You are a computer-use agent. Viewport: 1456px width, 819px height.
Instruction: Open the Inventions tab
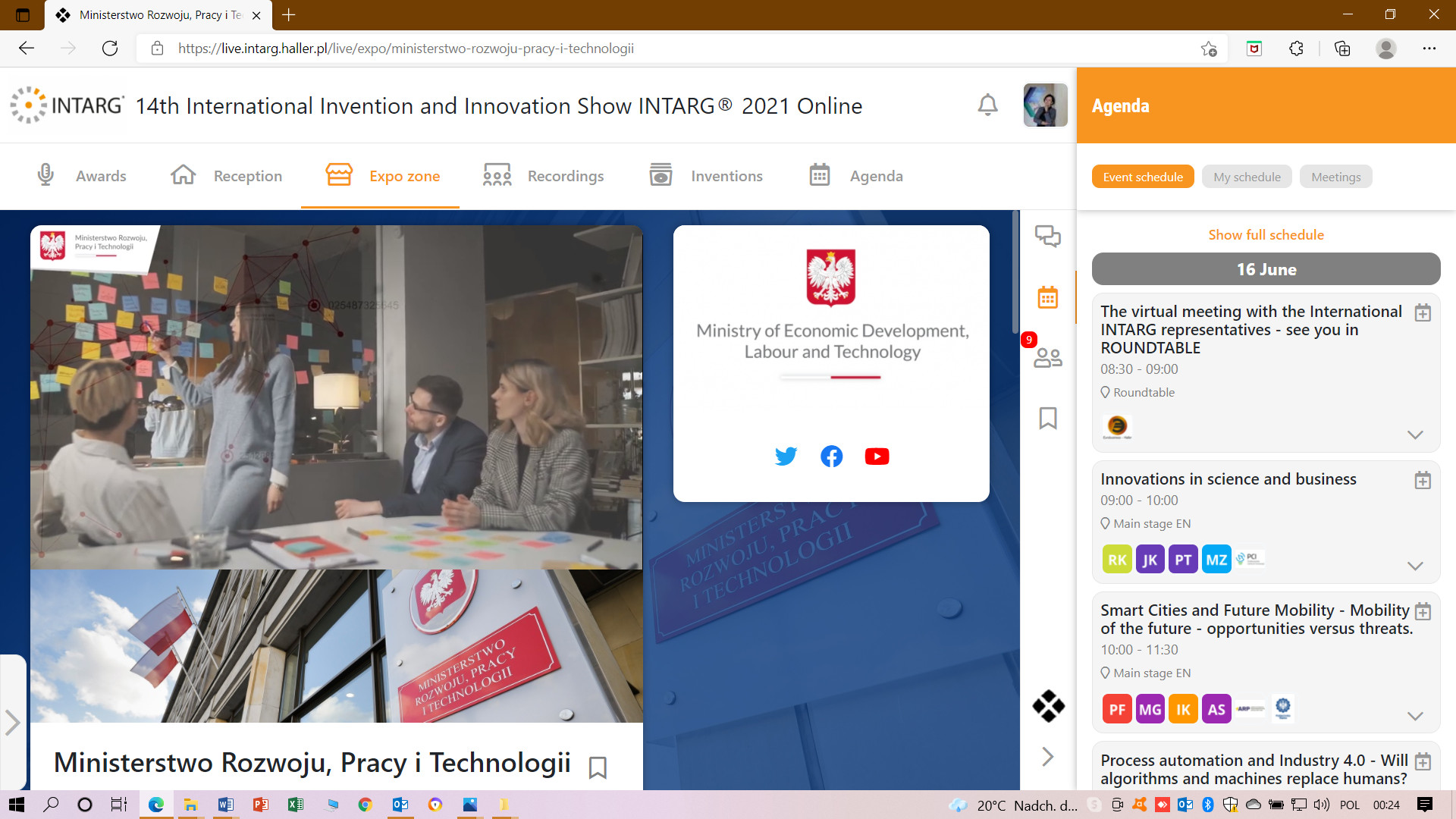click(706, 176)
